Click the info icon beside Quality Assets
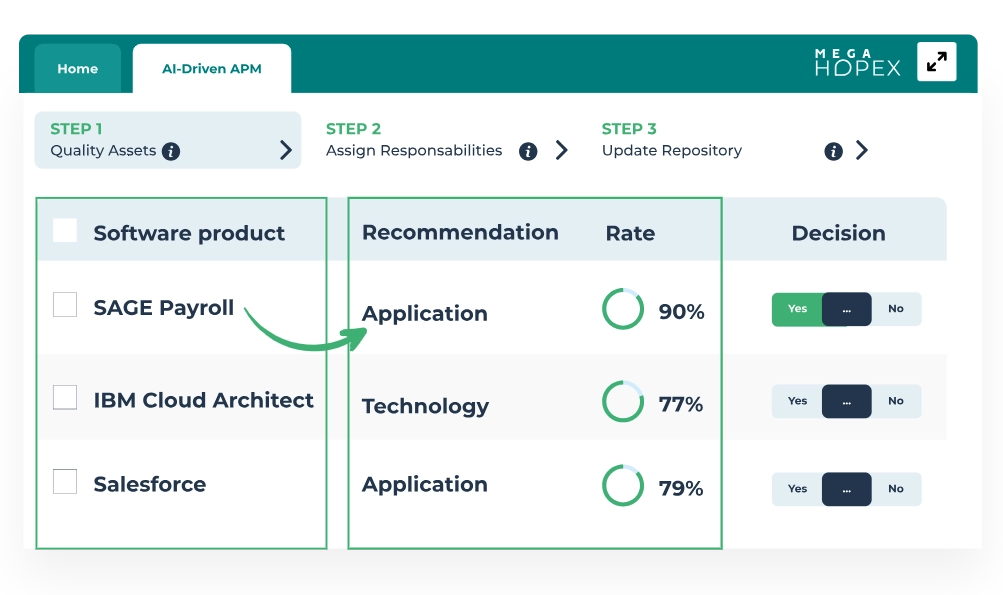1003x595 pixels. pos(171,152)
